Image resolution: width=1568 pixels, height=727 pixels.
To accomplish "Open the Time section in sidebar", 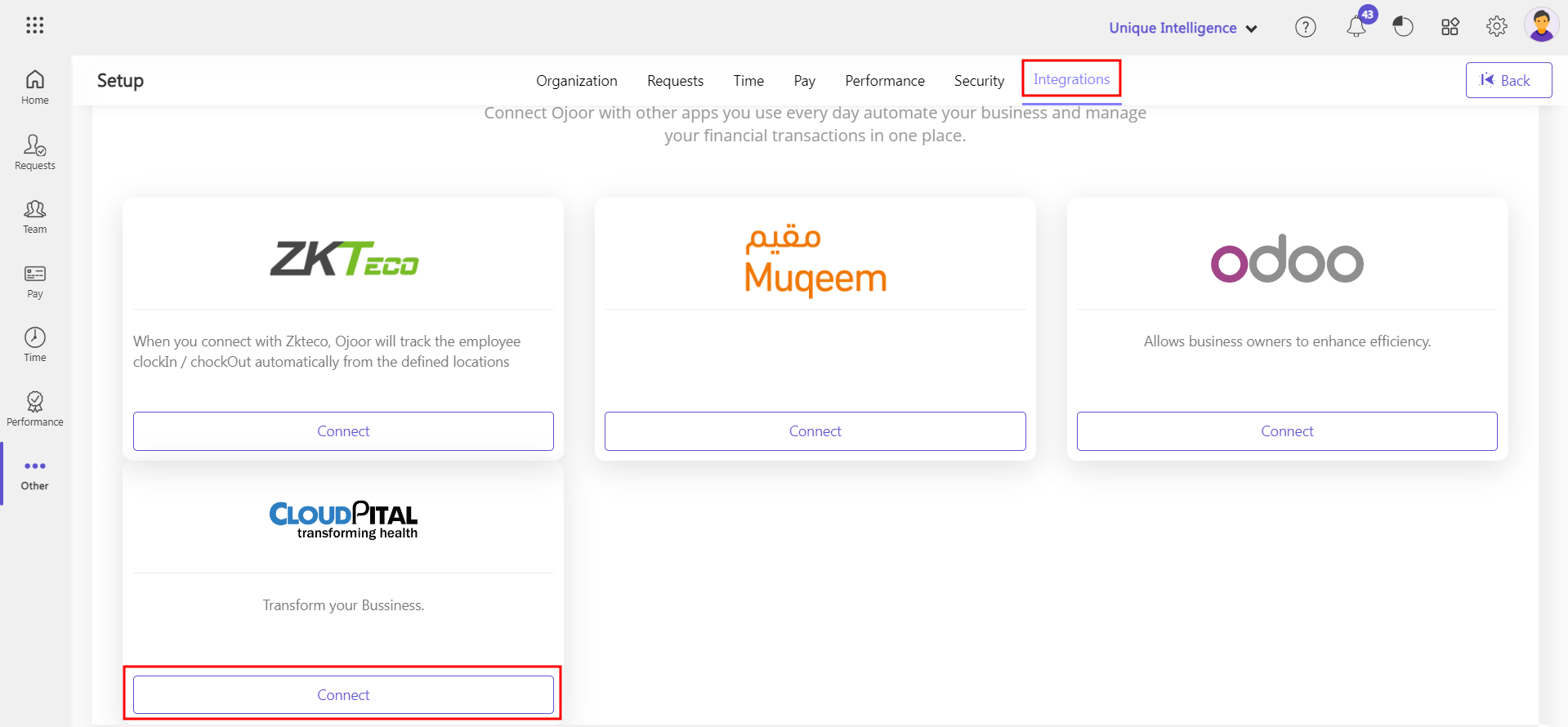I will (35, 346).
